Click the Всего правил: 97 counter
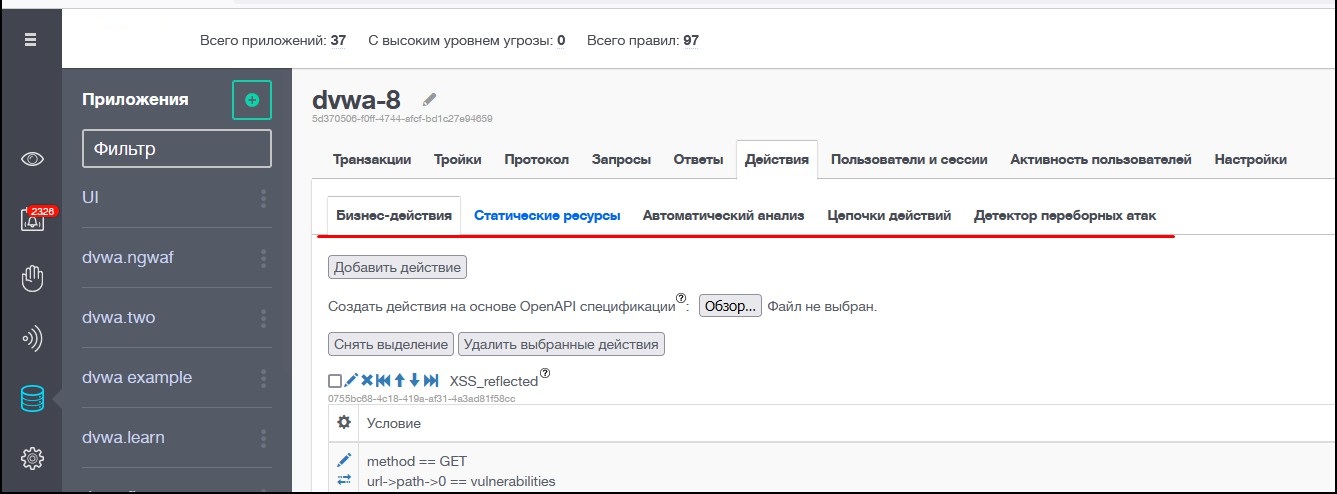Screen dimensions: 1337x494 point(643,41)
